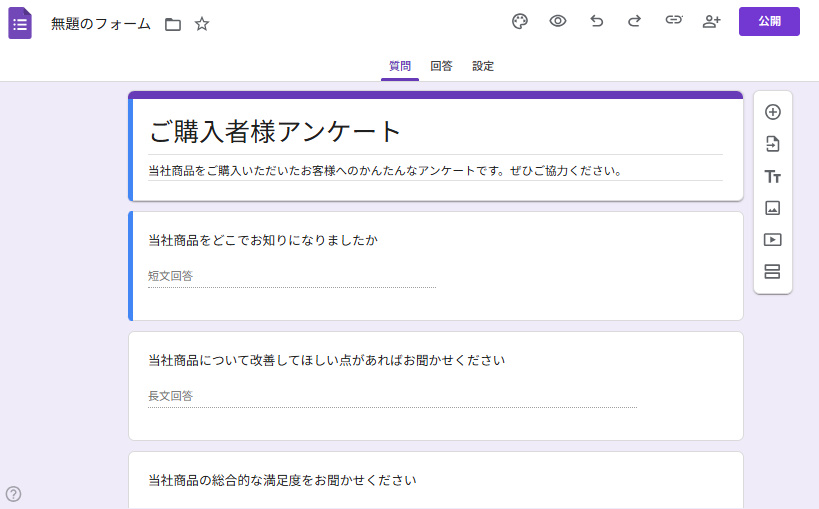The height and width of the screenshot is (509, 819).
Task: Edit the form title ご購入者様アンケート
Action: [275, 131]
